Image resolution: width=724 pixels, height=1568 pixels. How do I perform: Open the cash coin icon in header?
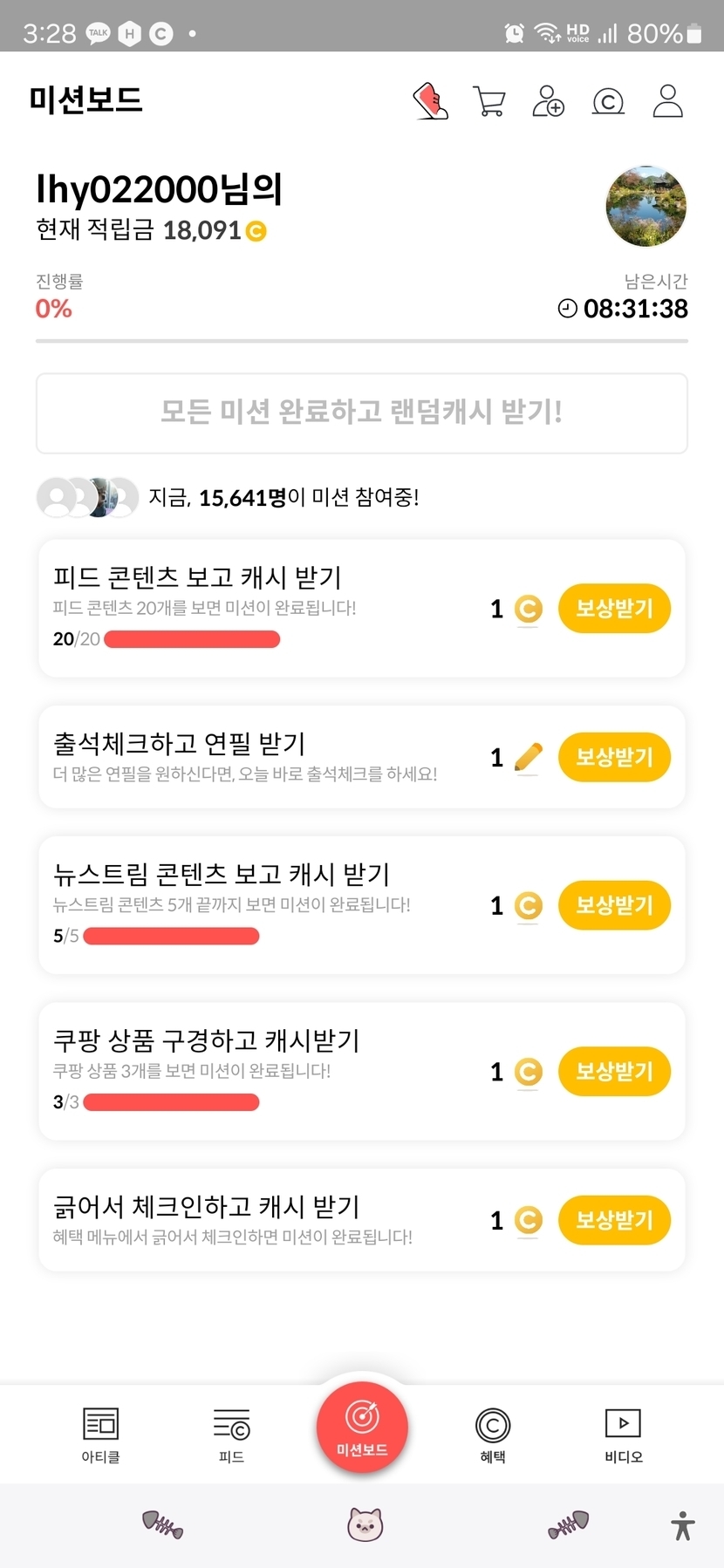(608, 102)
